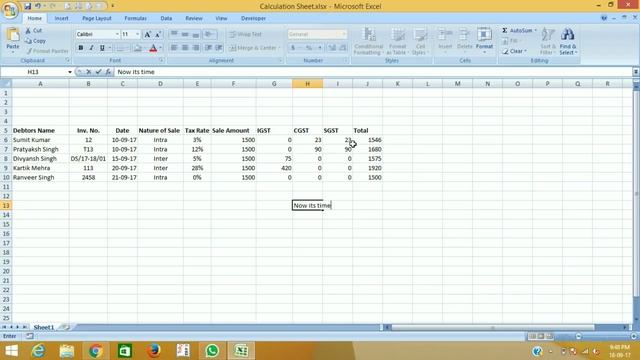The height and width of the screenshot is (360, 640).
Task: Open WhatsApp from taskbar
Action: click(212, 351)
